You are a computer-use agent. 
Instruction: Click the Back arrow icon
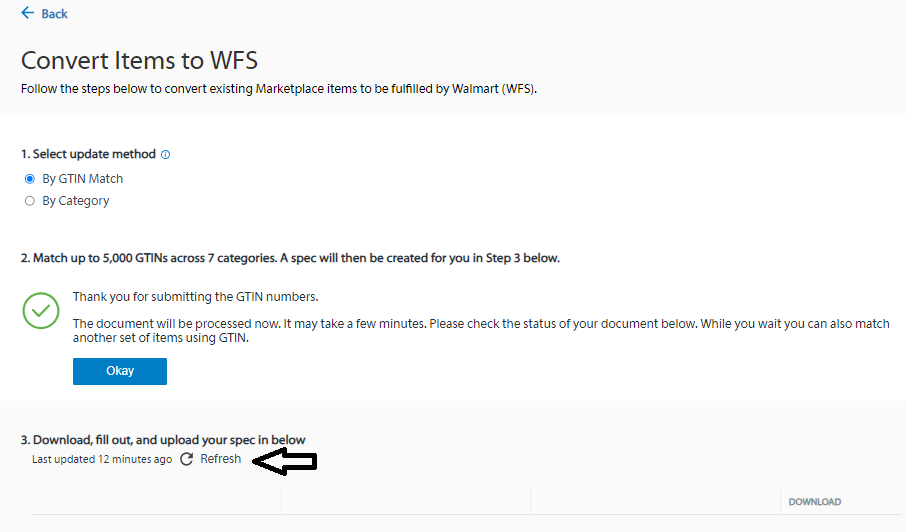(28, 13)
